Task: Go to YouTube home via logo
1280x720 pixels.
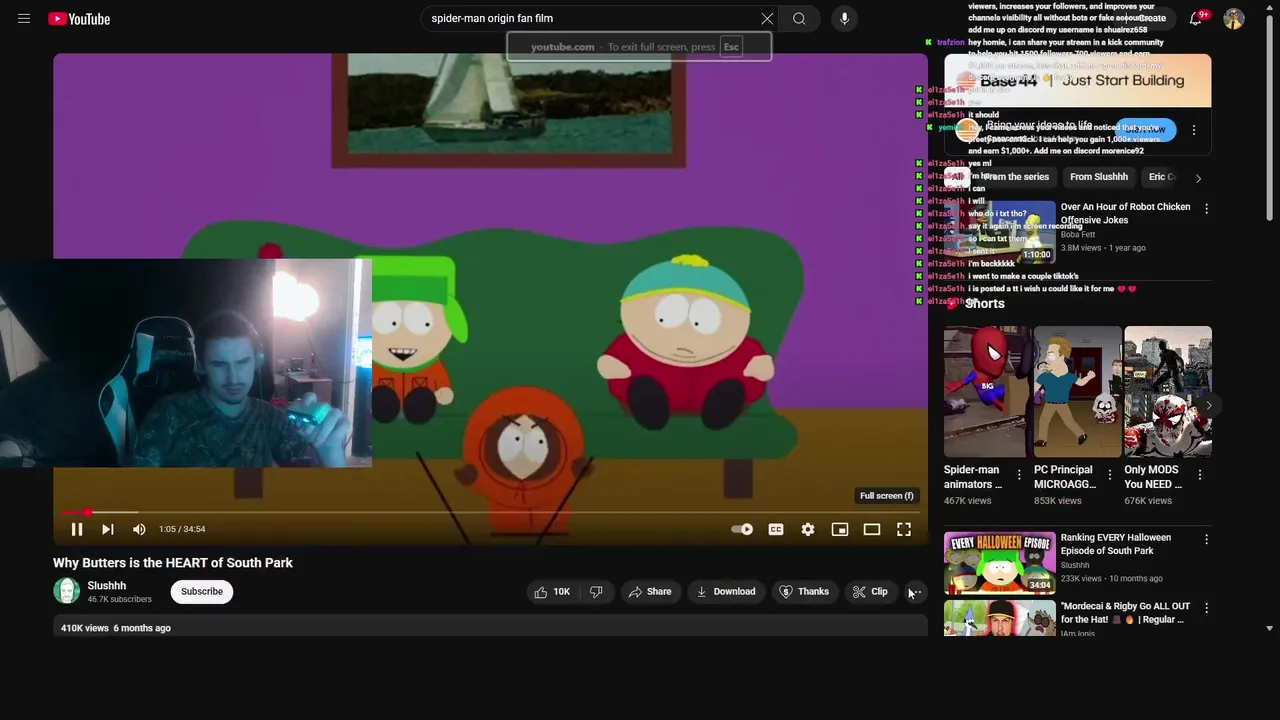Action: coord(79,19)
